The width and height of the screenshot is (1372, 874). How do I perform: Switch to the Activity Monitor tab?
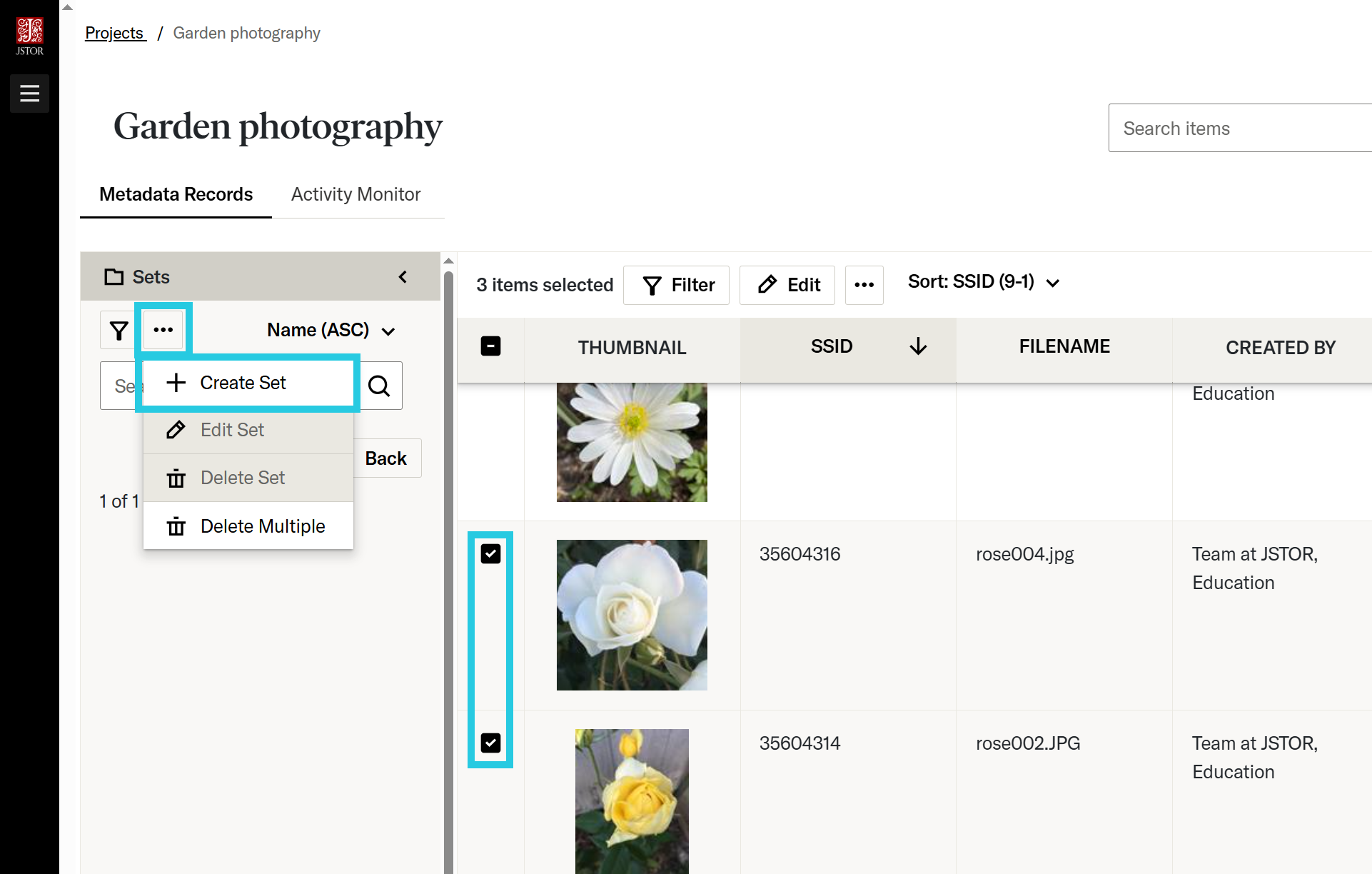pyautogui.click(x=355, y=194)
